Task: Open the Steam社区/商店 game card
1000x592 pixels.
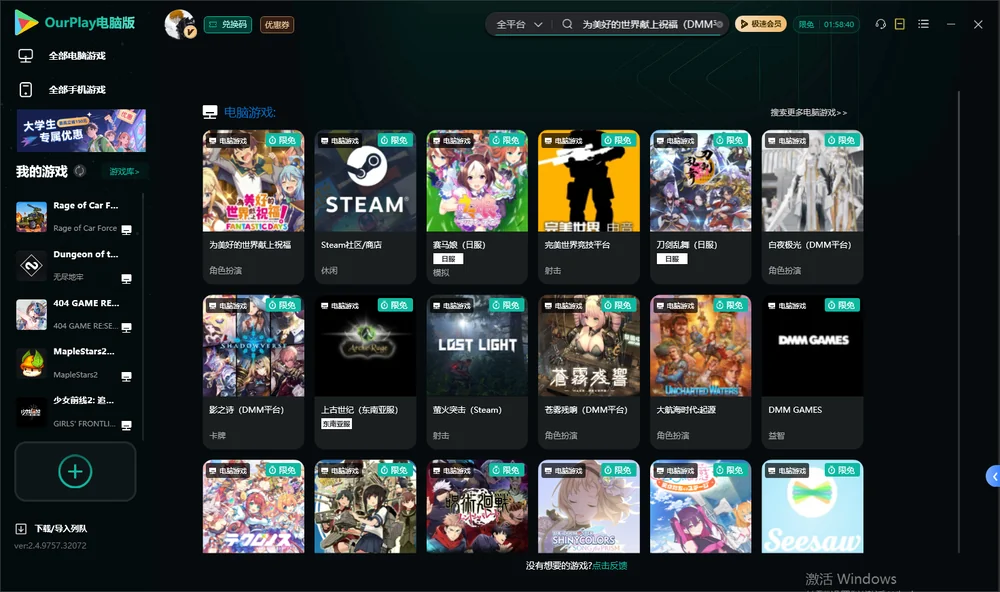Action: (365, 207)
